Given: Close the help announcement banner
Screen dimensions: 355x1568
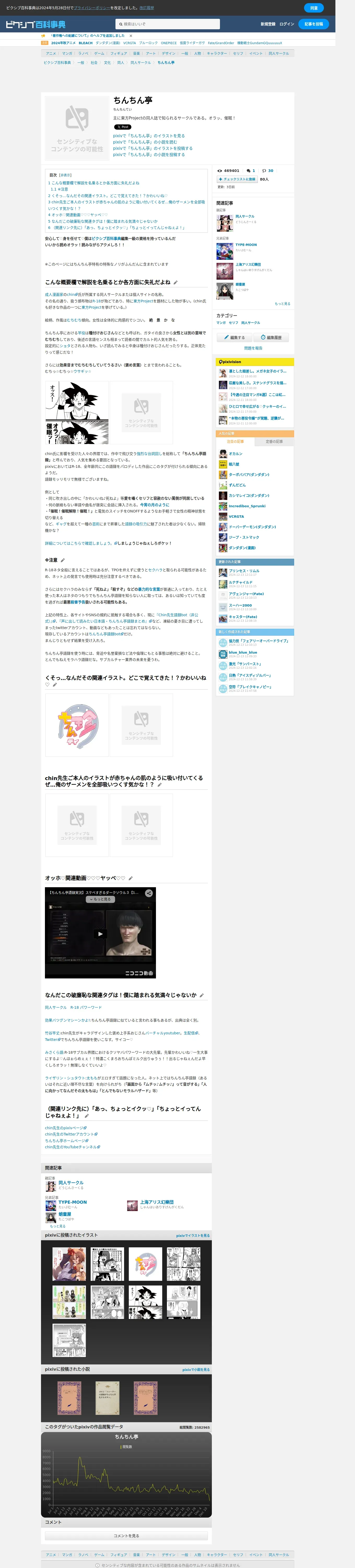Looking at the screenshot, I should coord(131,36).
